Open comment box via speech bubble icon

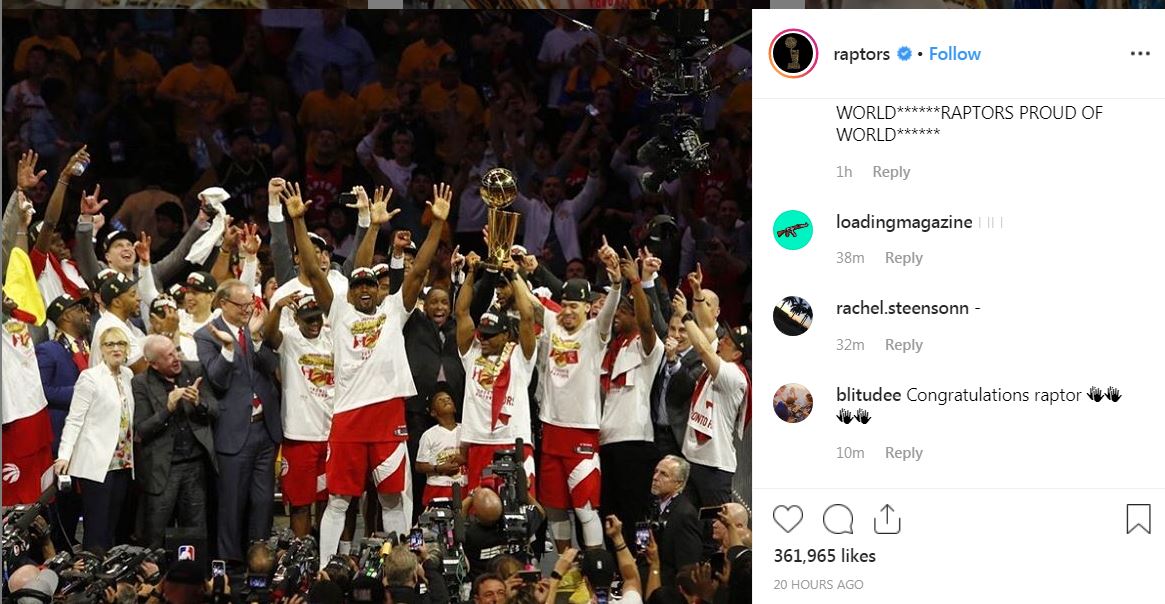837,519
